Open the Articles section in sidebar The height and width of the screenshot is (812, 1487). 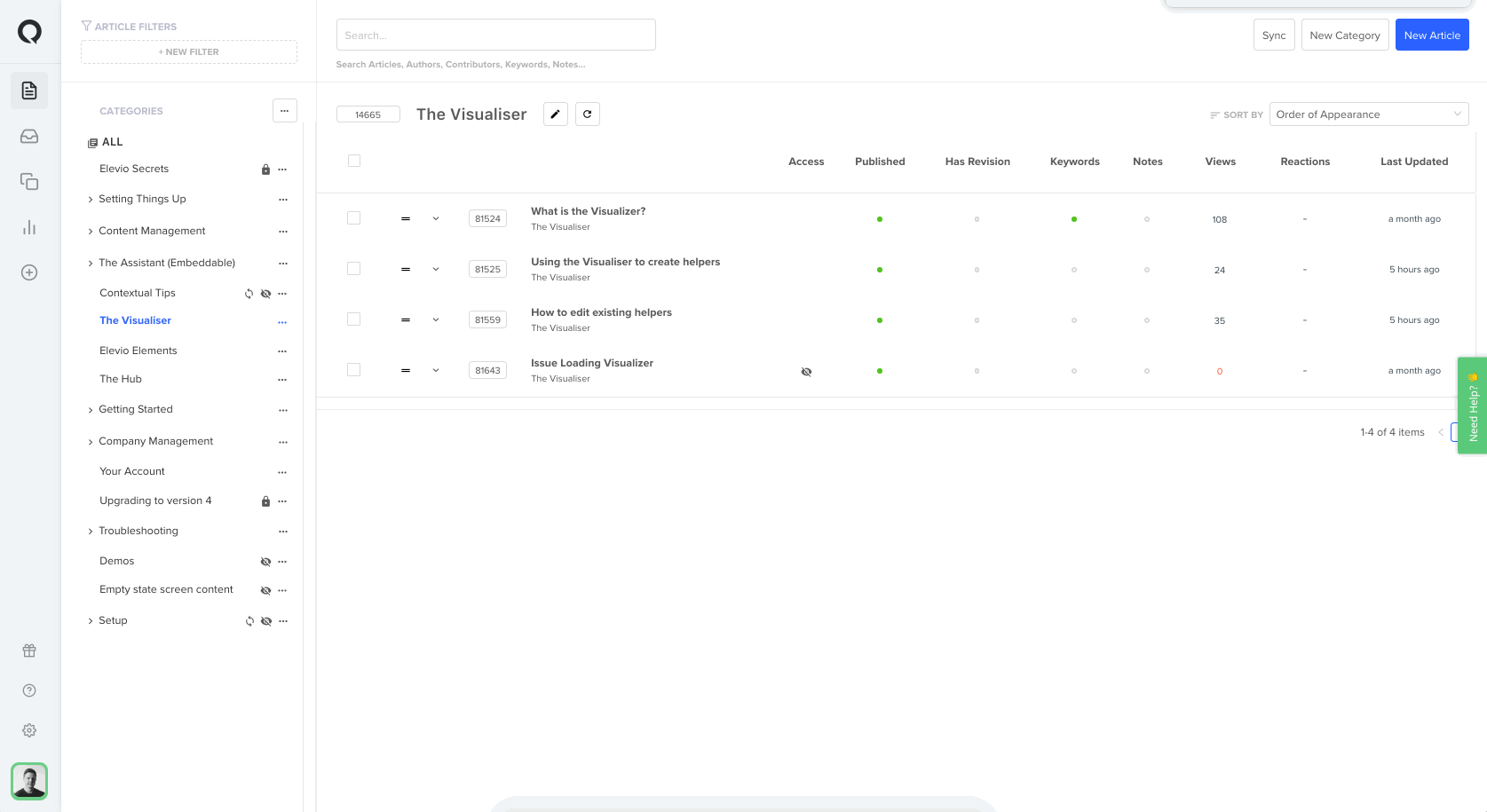29,91
